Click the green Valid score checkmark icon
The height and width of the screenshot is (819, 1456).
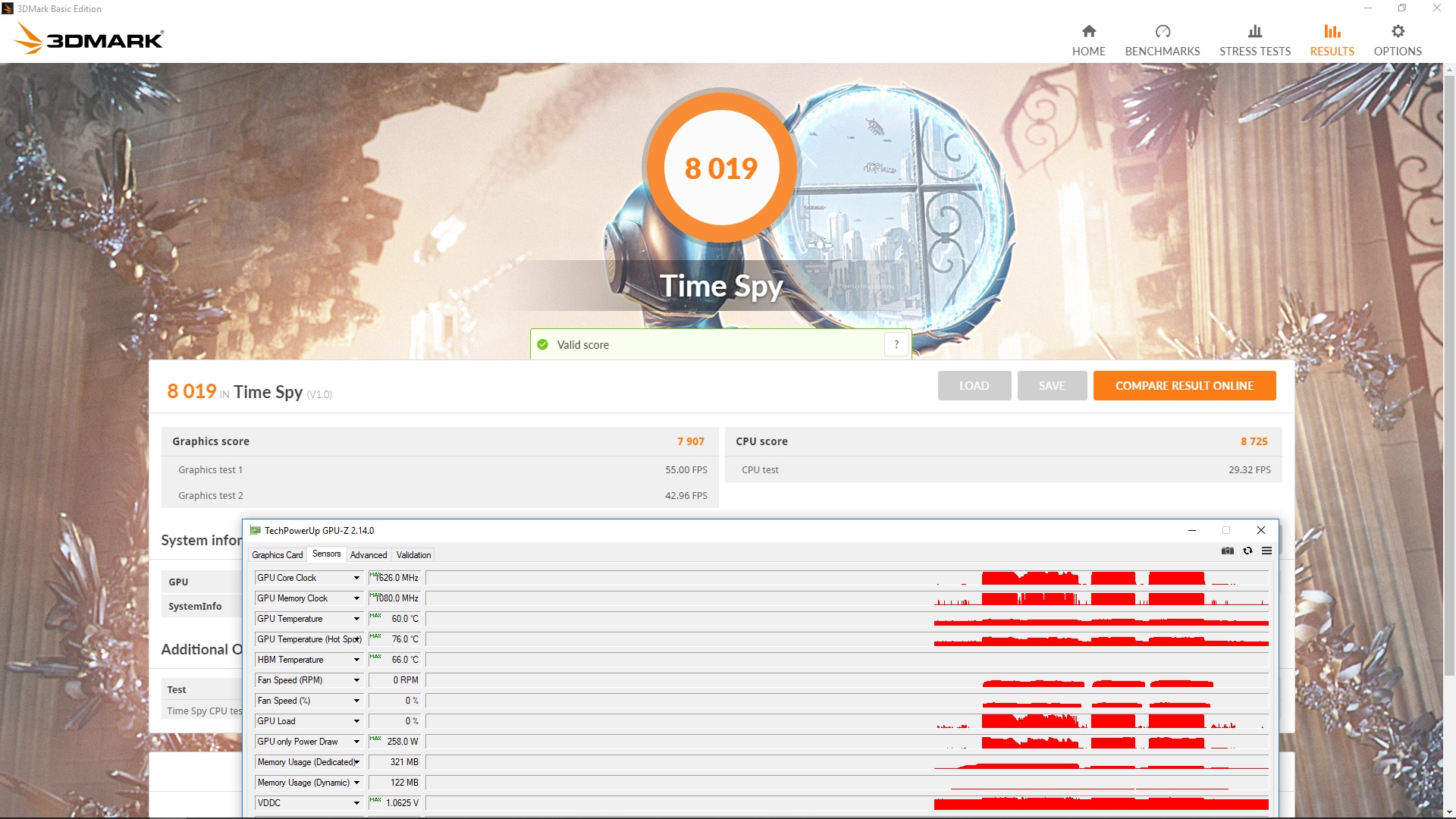click(542, 345)
